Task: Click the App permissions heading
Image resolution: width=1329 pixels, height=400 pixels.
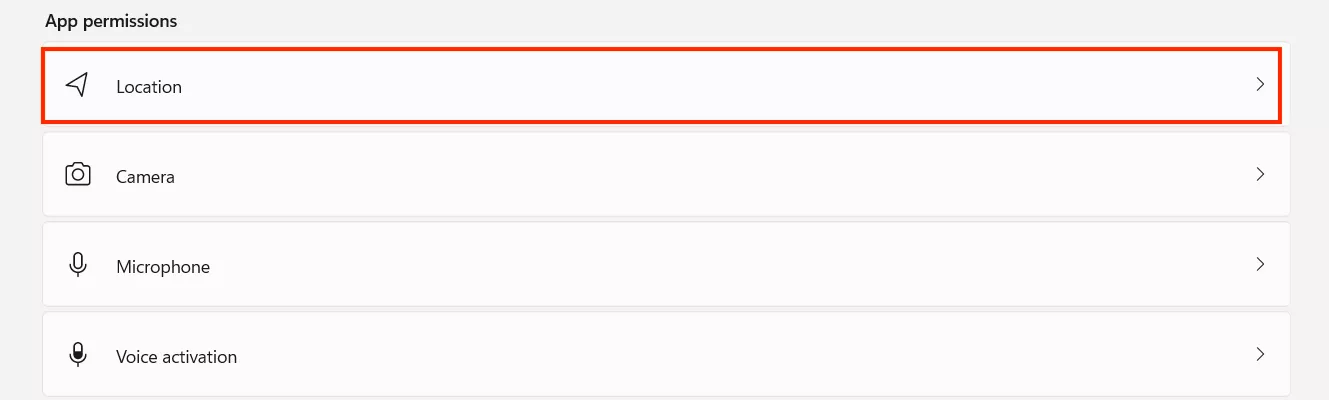Action: pyautogui.click(x=111, y=21)
